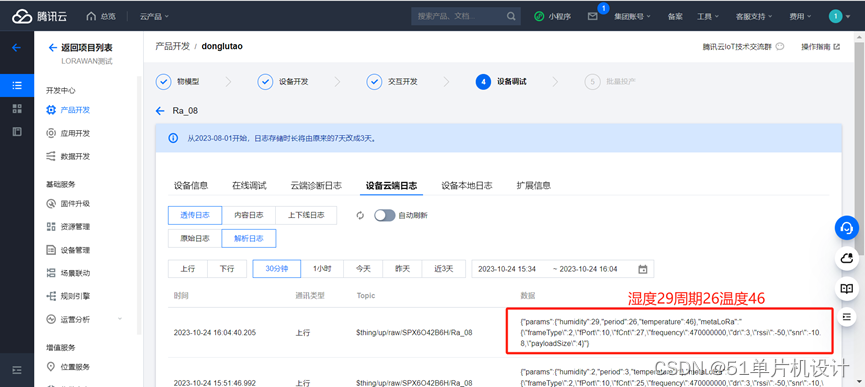Screen dimensions: 865x387
Task: Click the floating list menu icon
Action: (847, 316)
